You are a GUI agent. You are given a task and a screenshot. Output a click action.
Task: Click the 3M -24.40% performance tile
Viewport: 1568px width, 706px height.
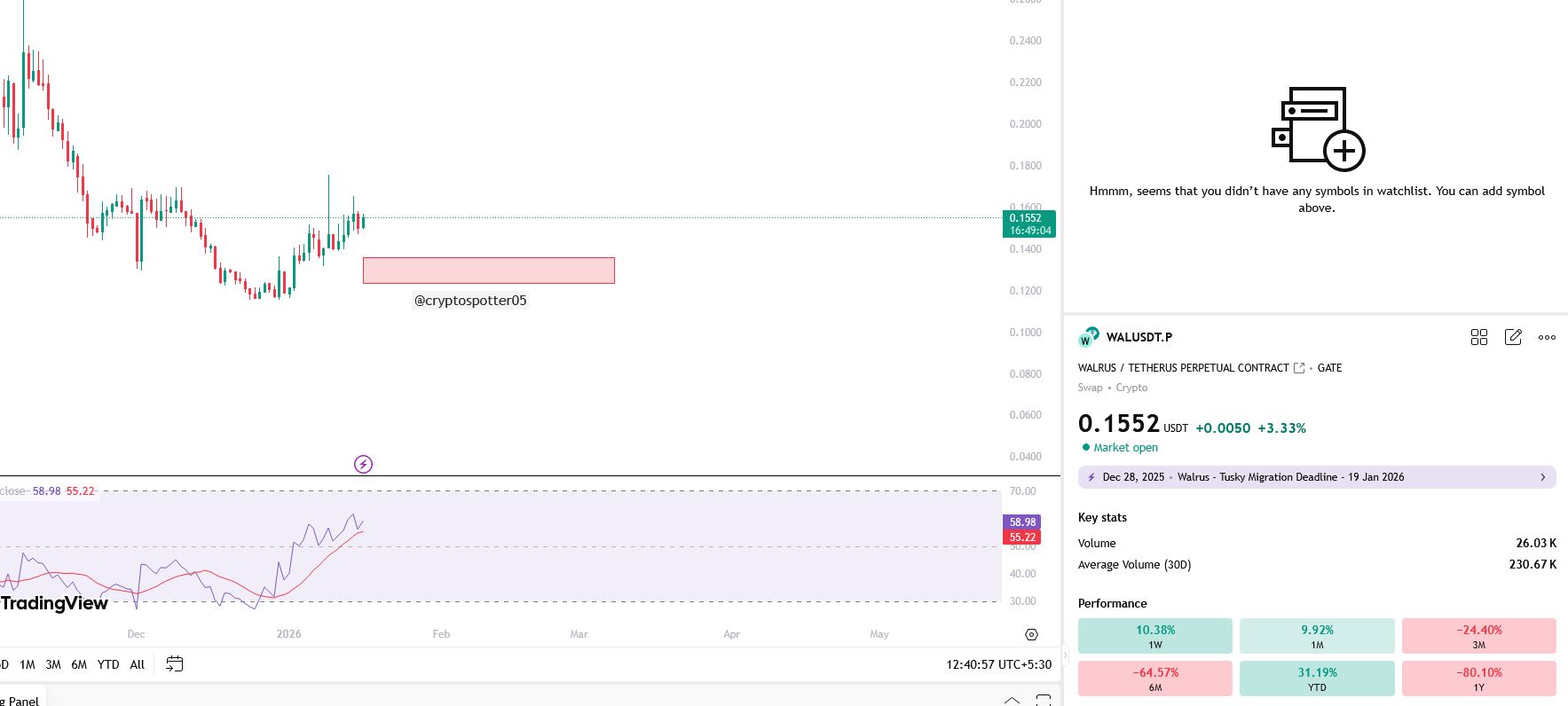click(x=1479, y=636)
